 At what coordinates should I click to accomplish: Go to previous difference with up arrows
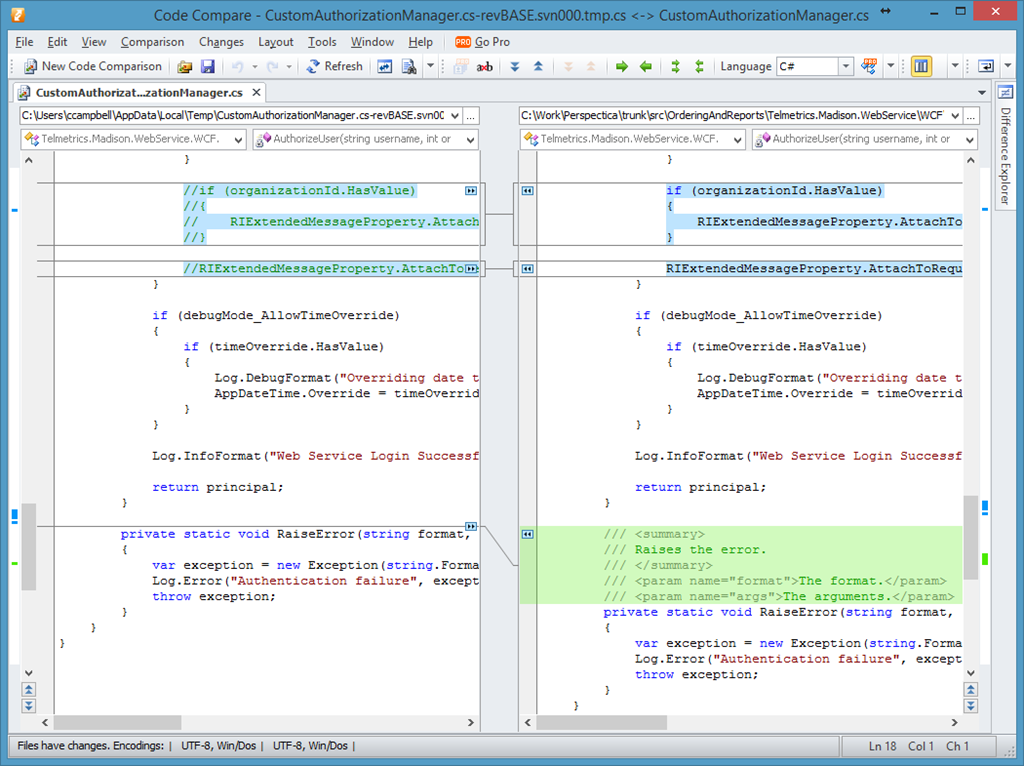[538, 67]
